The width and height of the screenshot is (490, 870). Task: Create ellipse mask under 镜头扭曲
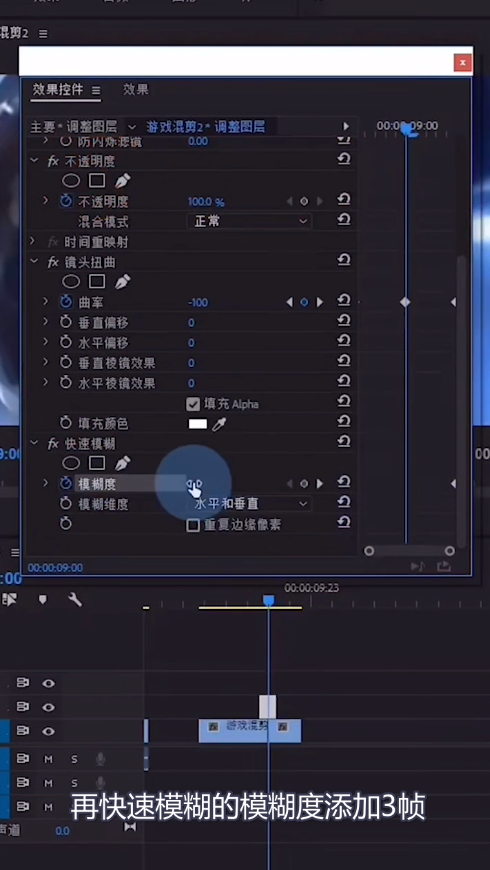[x=71, y=282]
